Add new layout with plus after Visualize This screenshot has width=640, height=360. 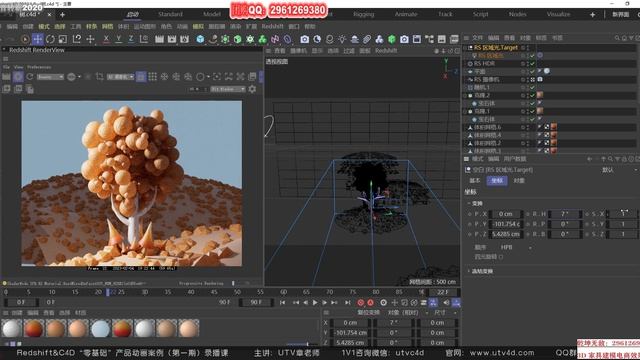592,15
